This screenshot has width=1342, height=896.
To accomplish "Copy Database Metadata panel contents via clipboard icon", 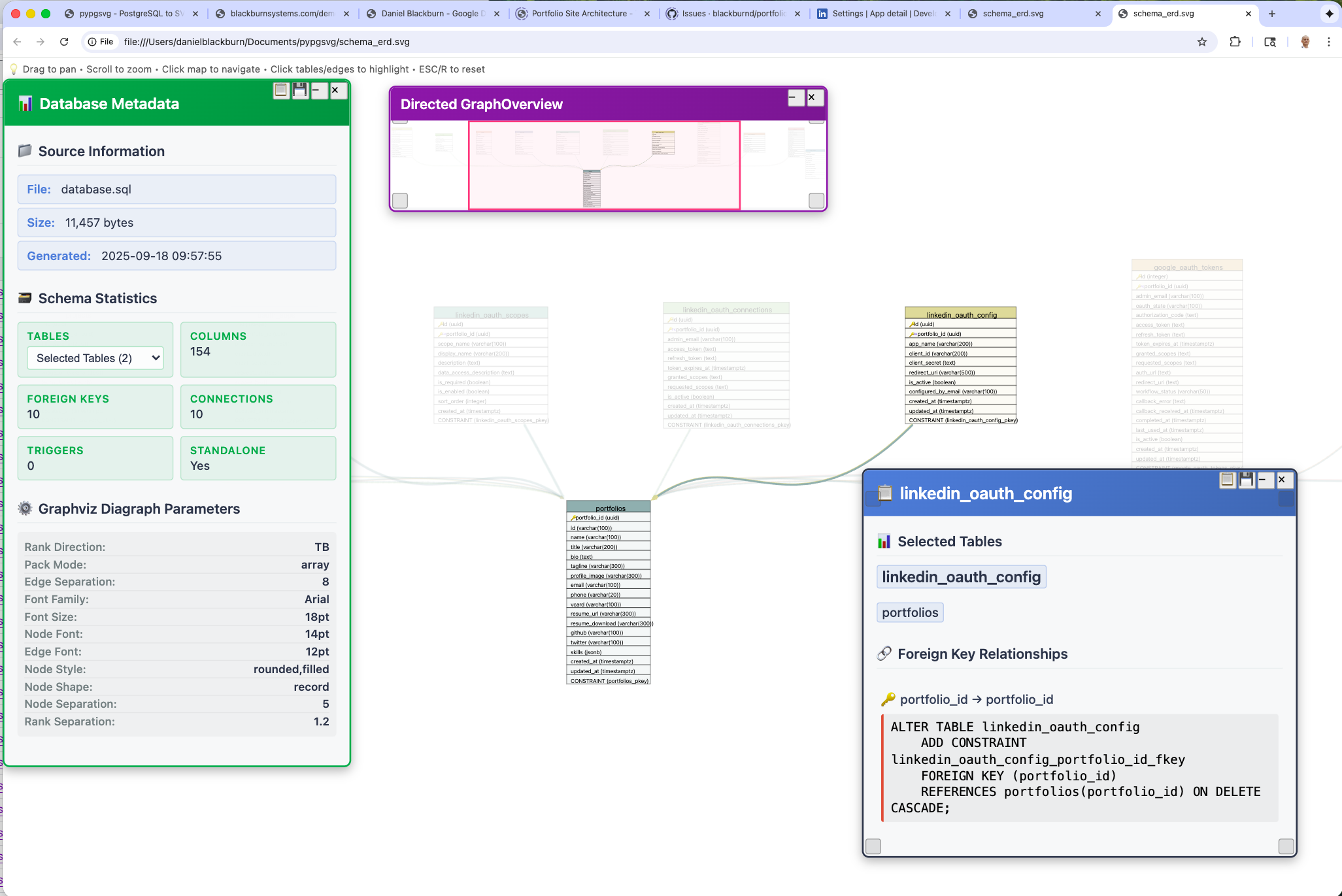I will tap(281, 90).
